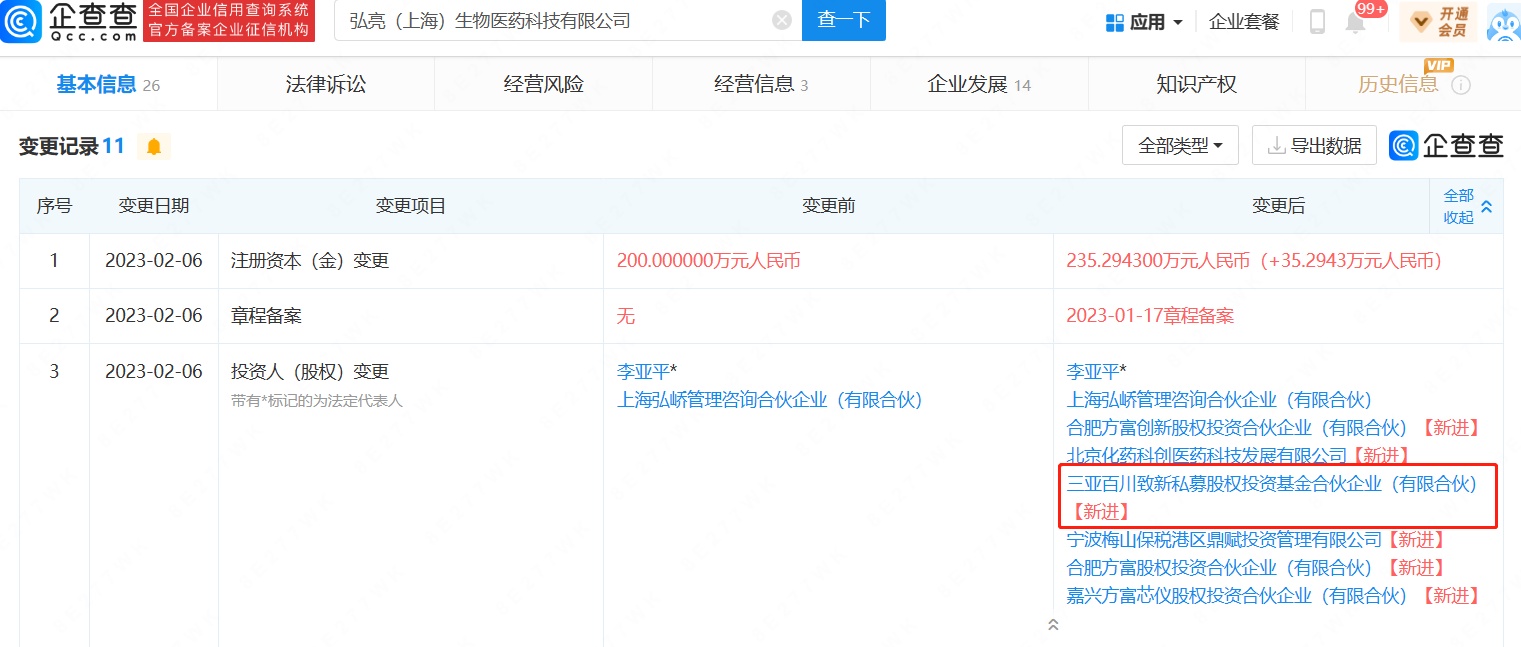
Task: Go to the 企业发展 tab
Action: (x=979, y=85)
